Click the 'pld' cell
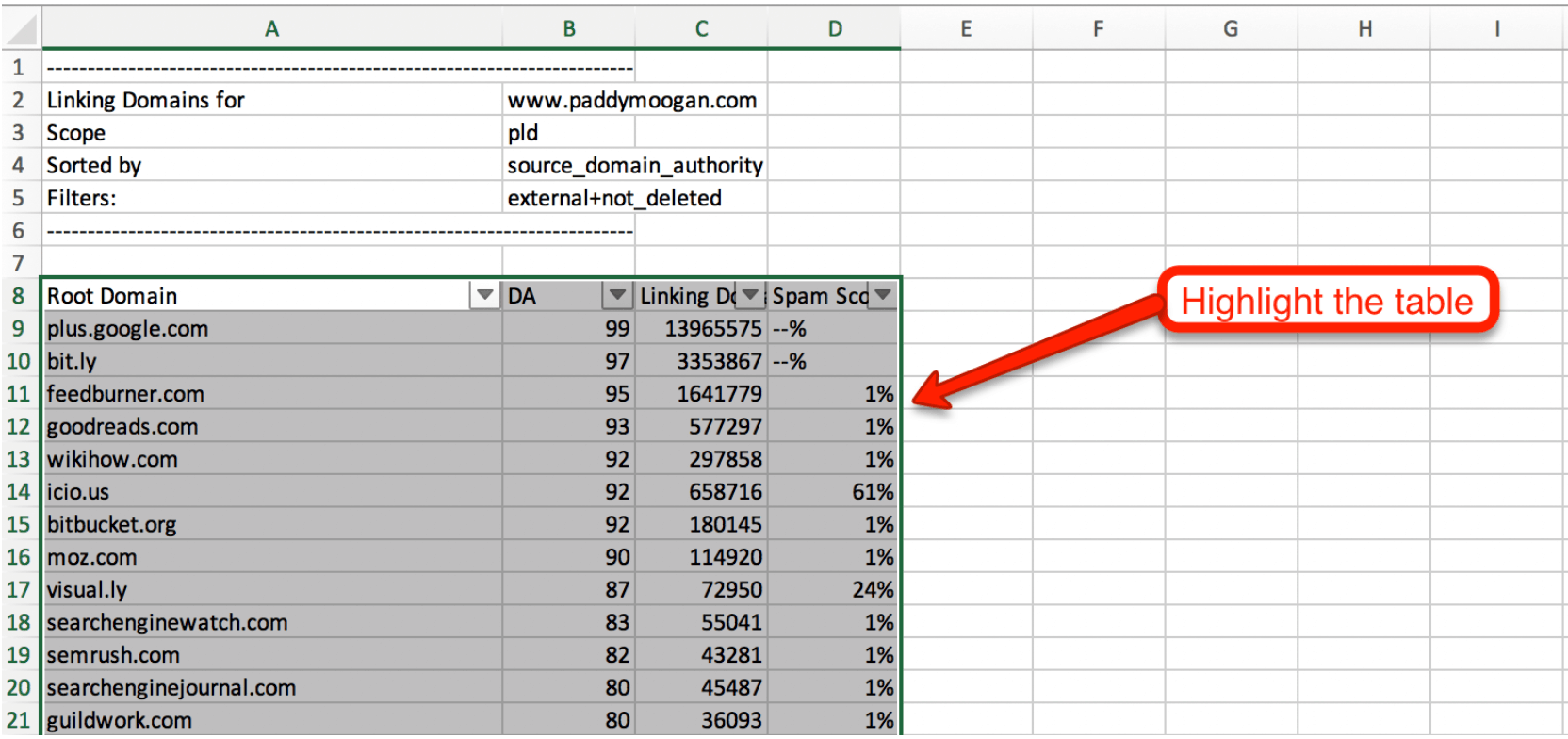This screenshot has width=1568, height=739. coord(569,133)
